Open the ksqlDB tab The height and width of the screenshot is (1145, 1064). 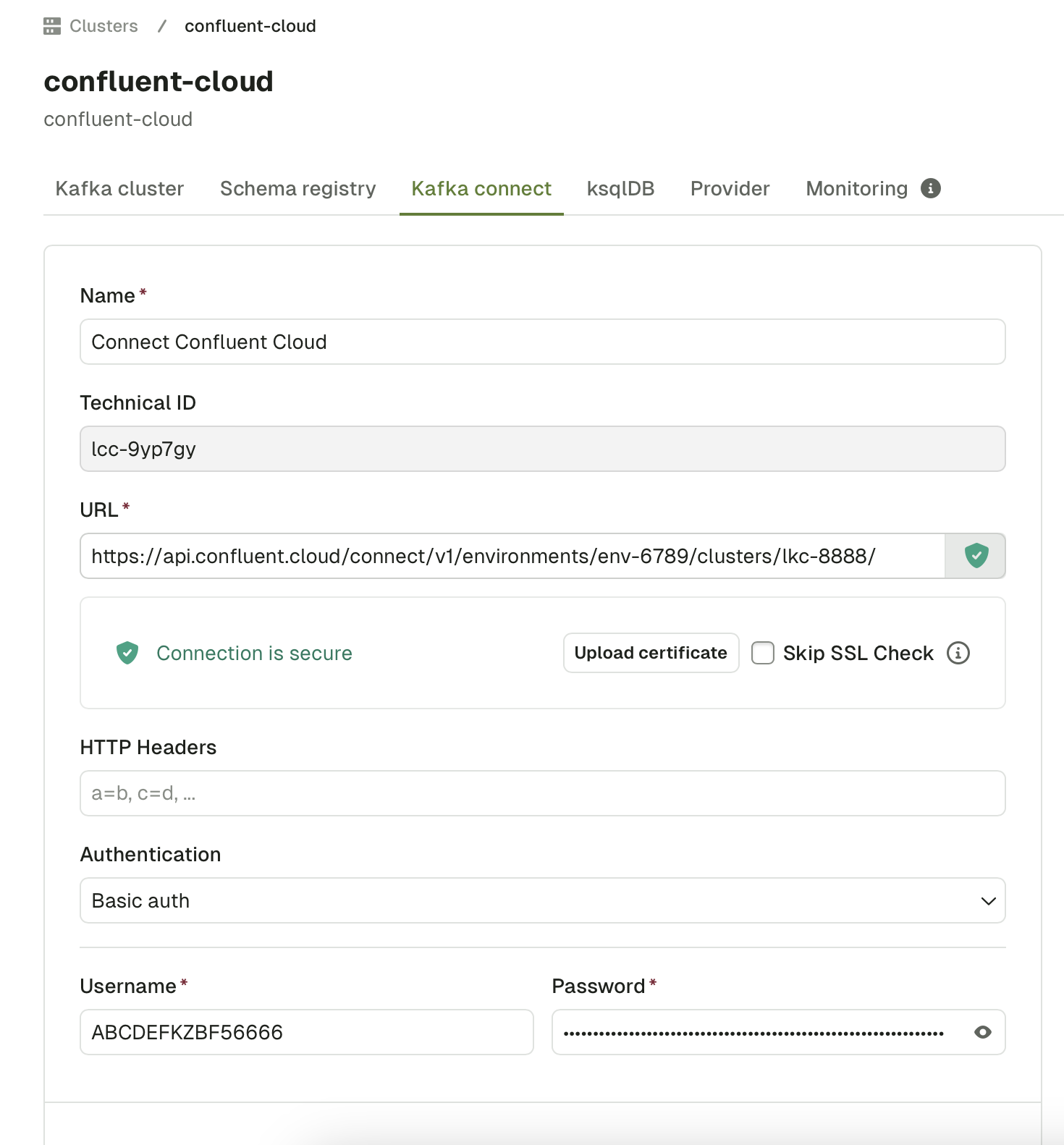620,189
